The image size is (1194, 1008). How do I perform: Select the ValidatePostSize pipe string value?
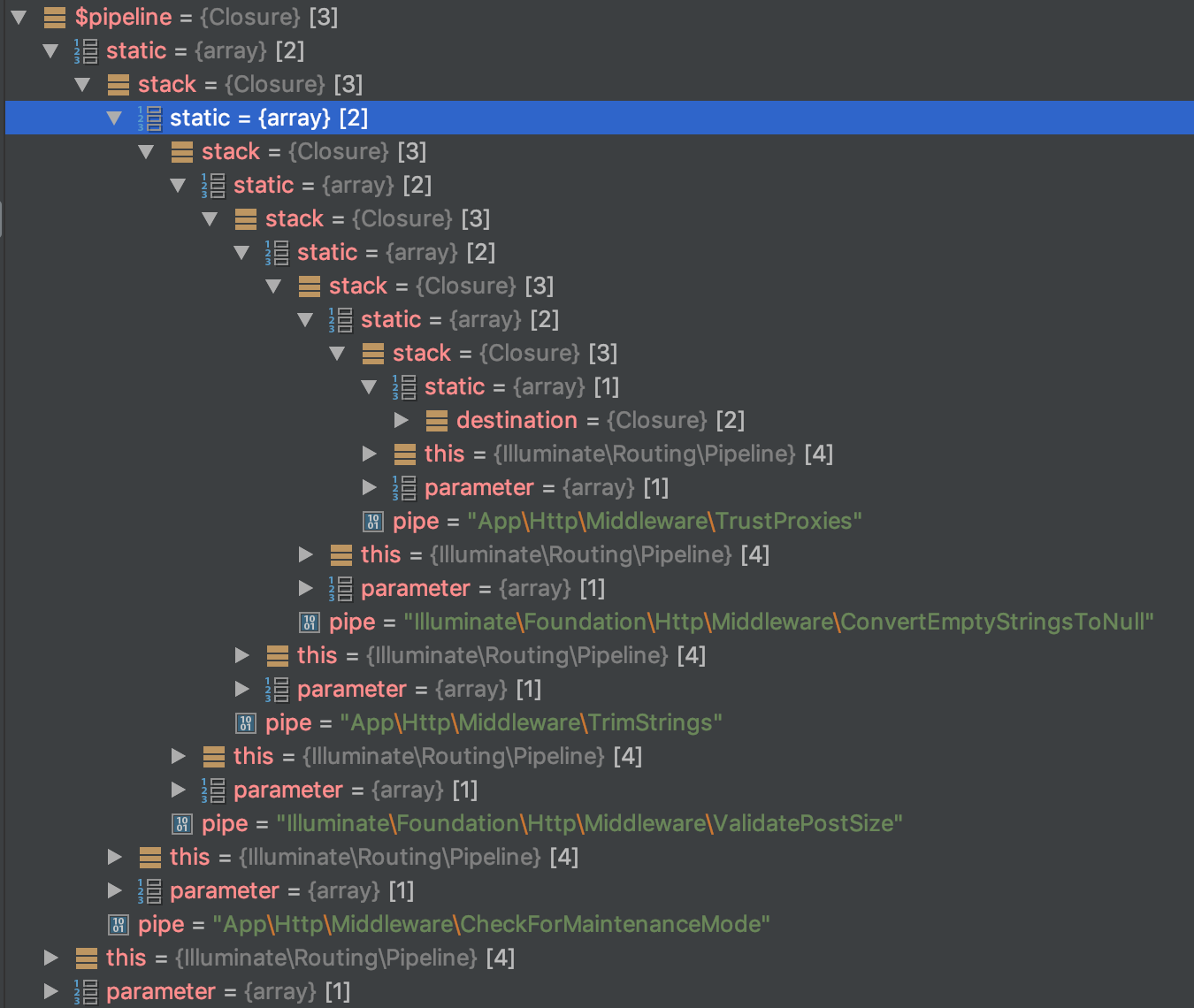click(x=590, y=823)
